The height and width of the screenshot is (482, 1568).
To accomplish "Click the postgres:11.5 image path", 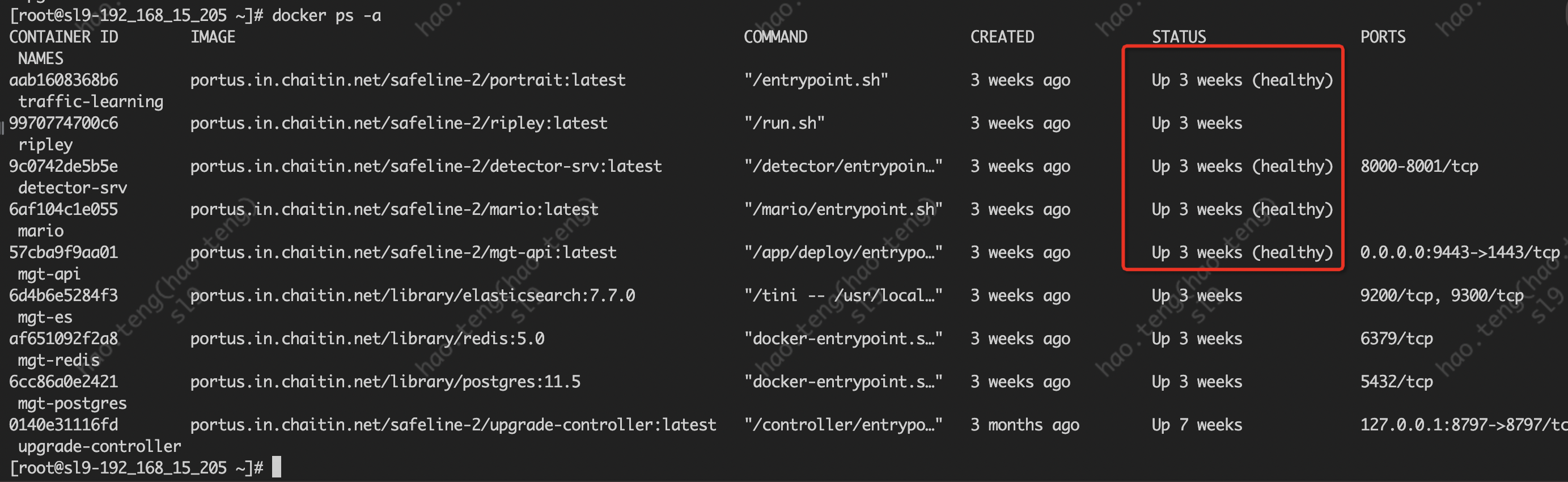I will pos(385,382).
